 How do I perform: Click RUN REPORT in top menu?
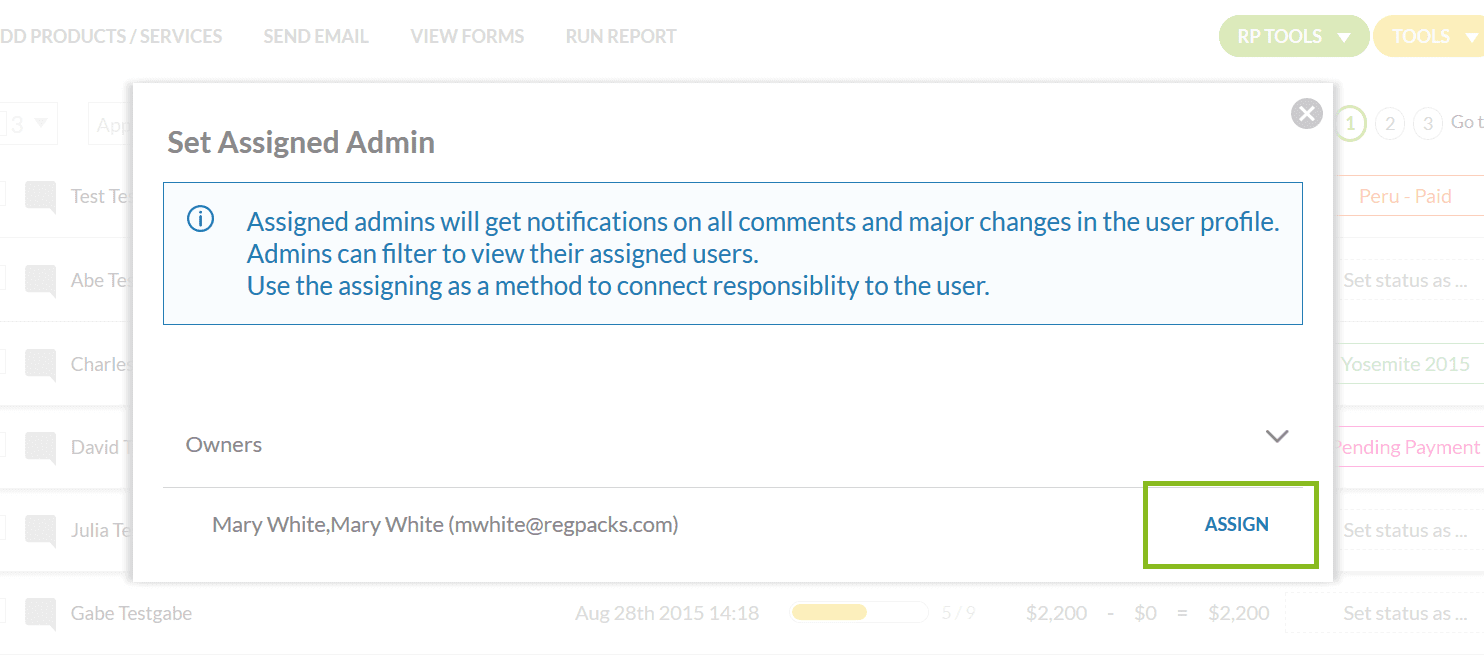pos(621,37)
